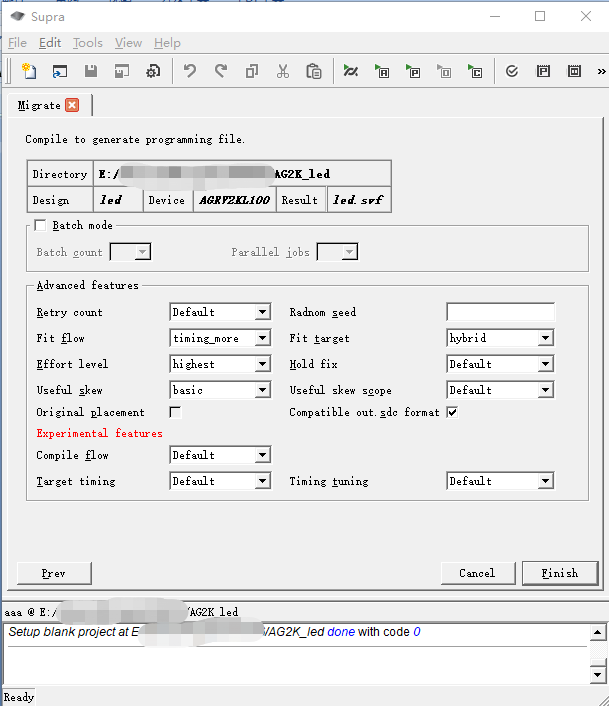This screenshot has height=706, width=609.
Task: Click the Copy toolbar icon
Action: [x=252, y=71]
